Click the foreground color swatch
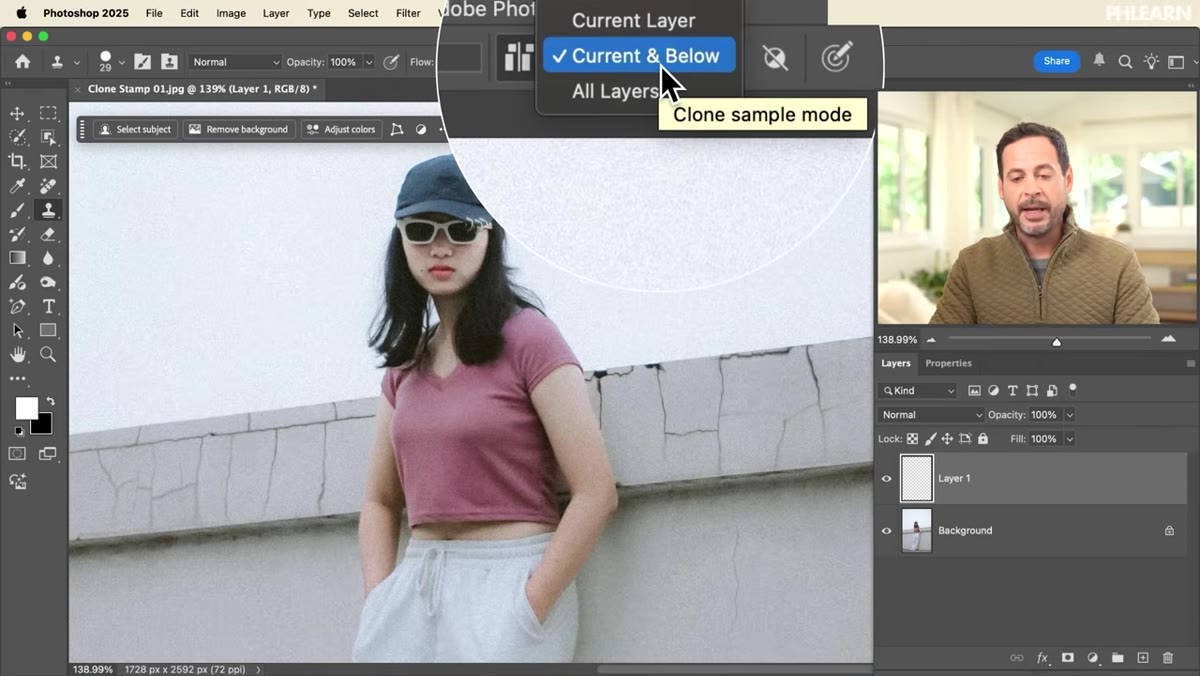 click(25, 407)
